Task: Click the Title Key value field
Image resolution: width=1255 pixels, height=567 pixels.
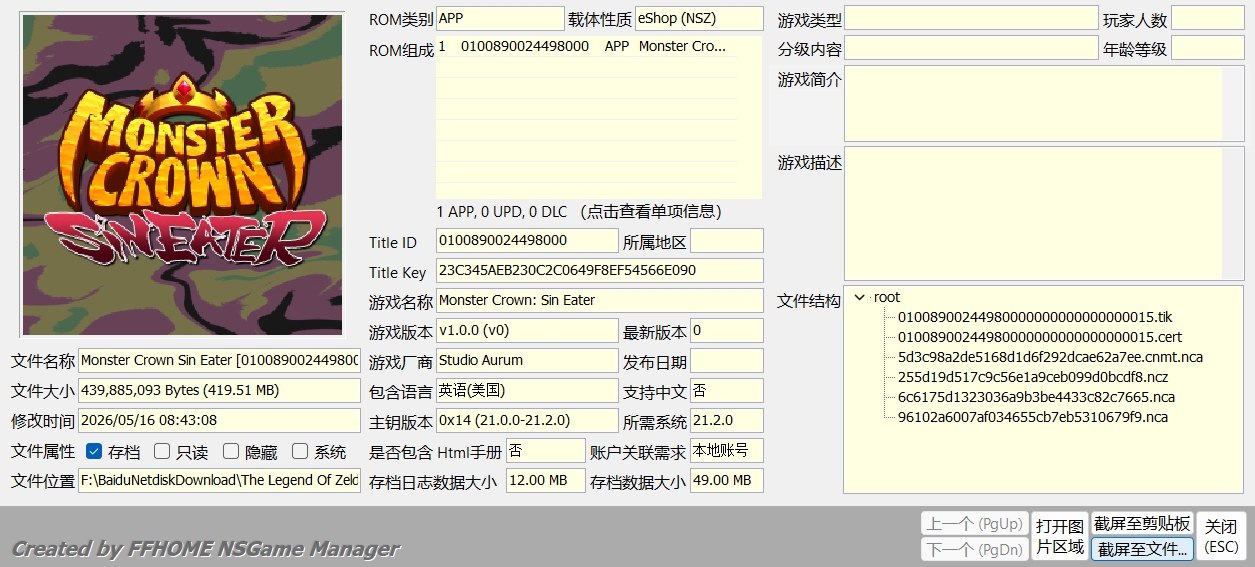Action: coord(600,271)
